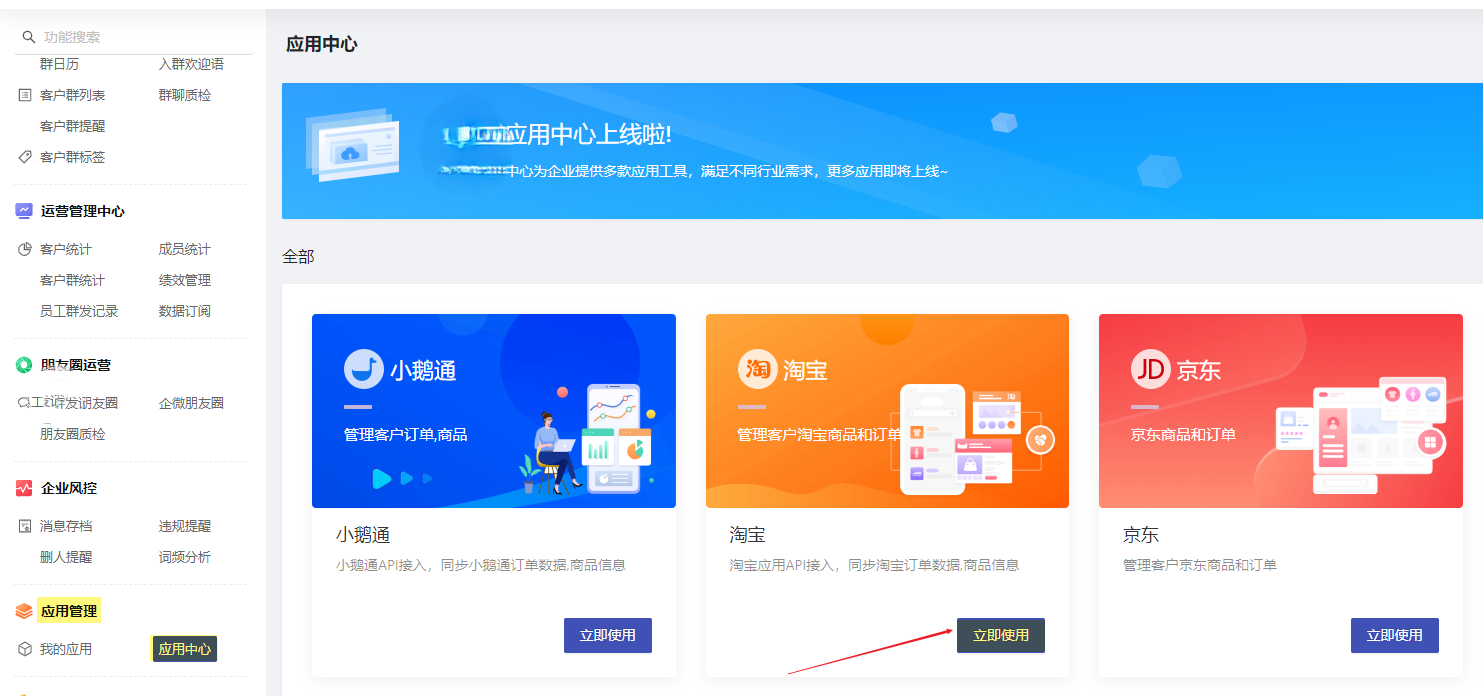Select the 朋友圈运营 section heading
This screenshot has width=1483, height=696.
pos(76,365)
